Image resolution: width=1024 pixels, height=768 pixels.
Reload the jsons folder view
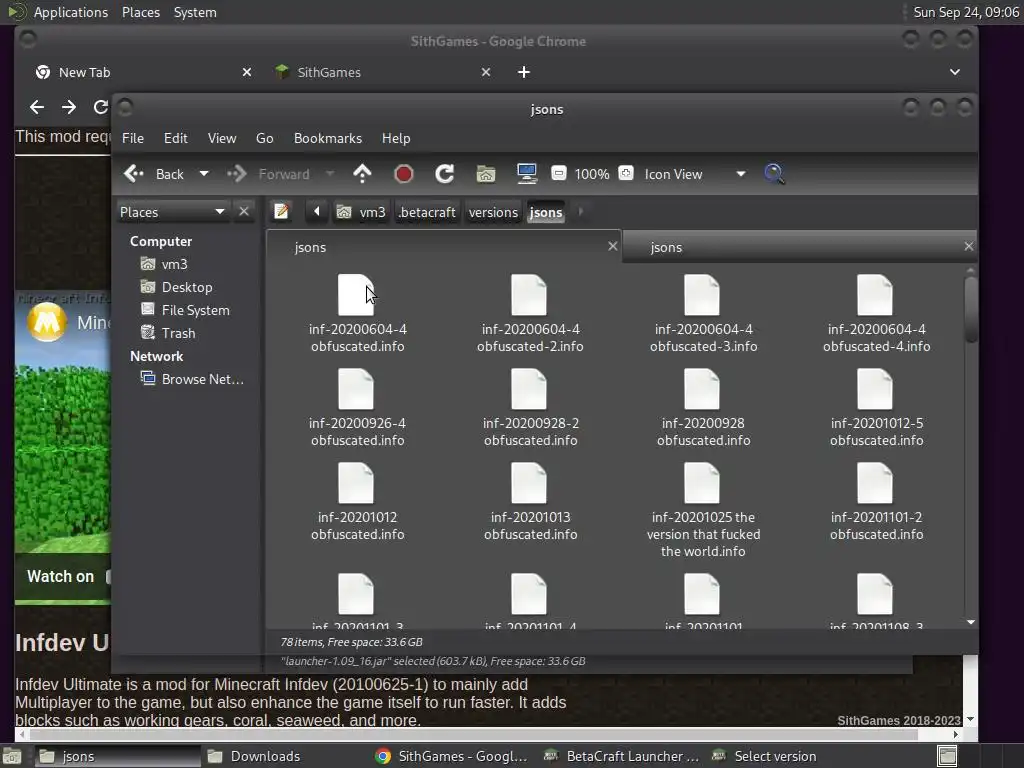click(x=445, y=174)
